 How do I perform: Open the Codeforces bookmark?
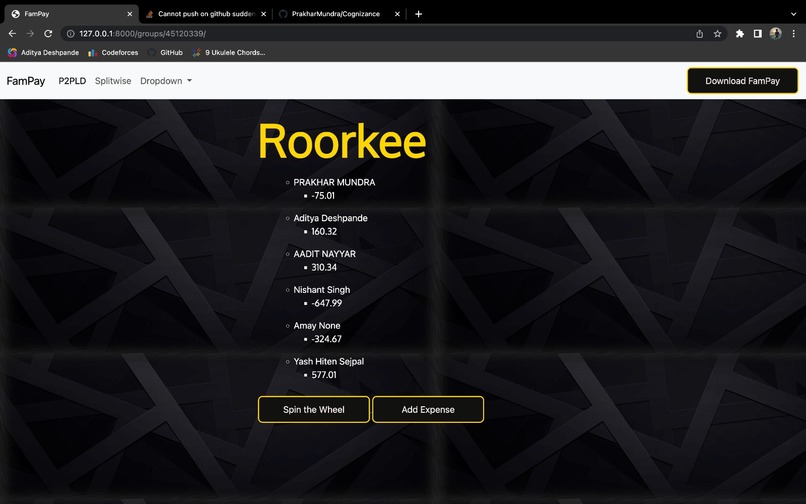pos(113,52)
